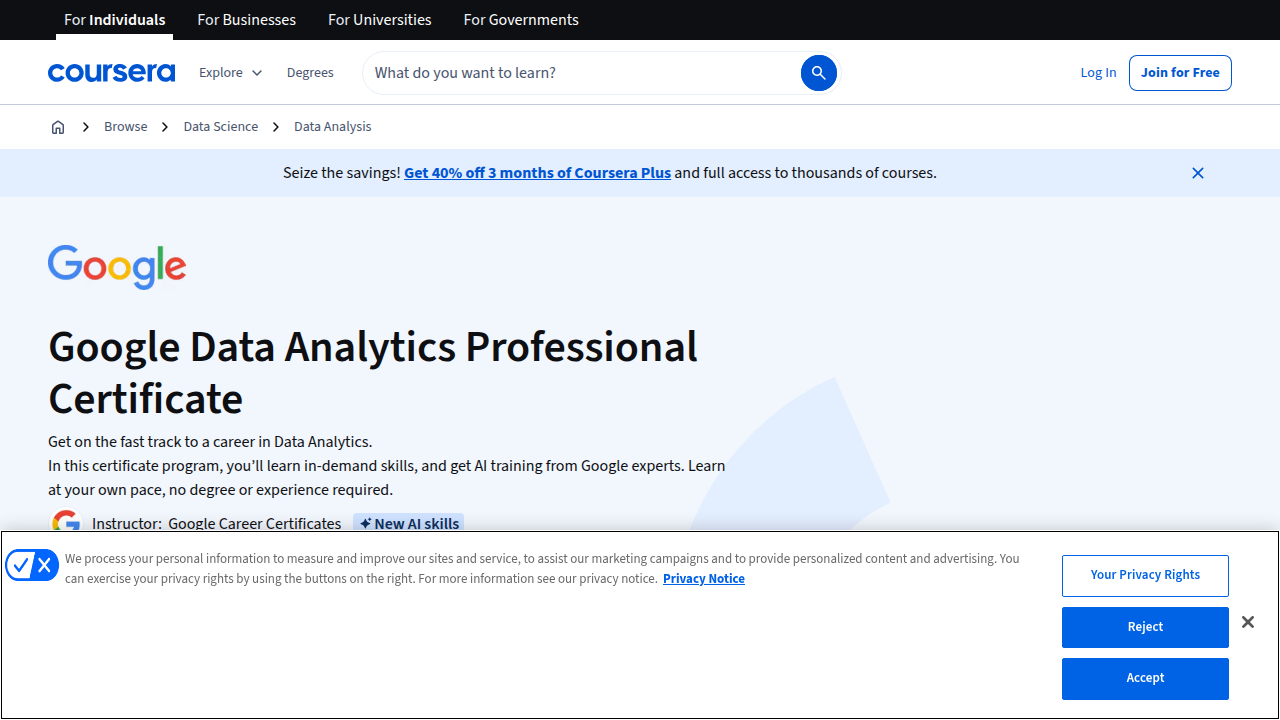Click Google Career Certificates instructor link
The width and height of the screenshot is (1280, 720).
(x=255, y=524)
